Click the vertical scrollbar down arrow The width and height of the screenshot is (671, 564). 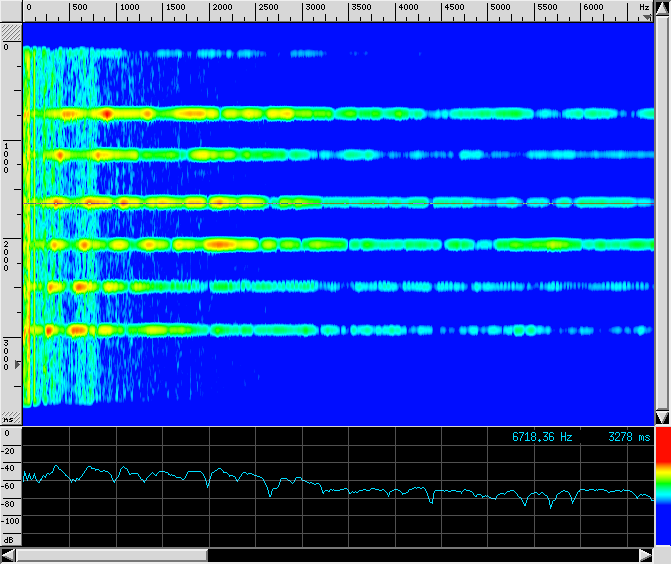tap(661, 417)
